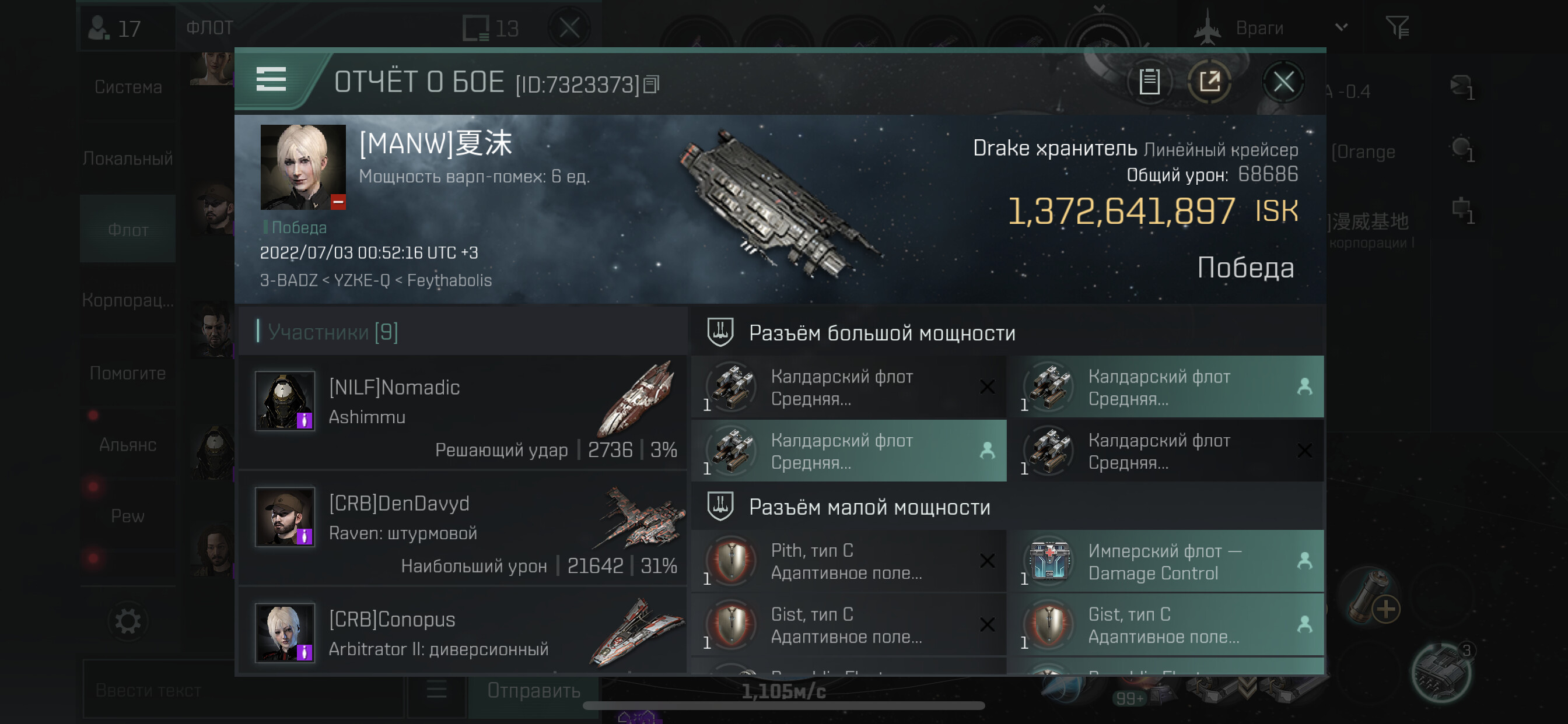Copy the battle report ID
Screen dimensions: 1568x724
652,84
